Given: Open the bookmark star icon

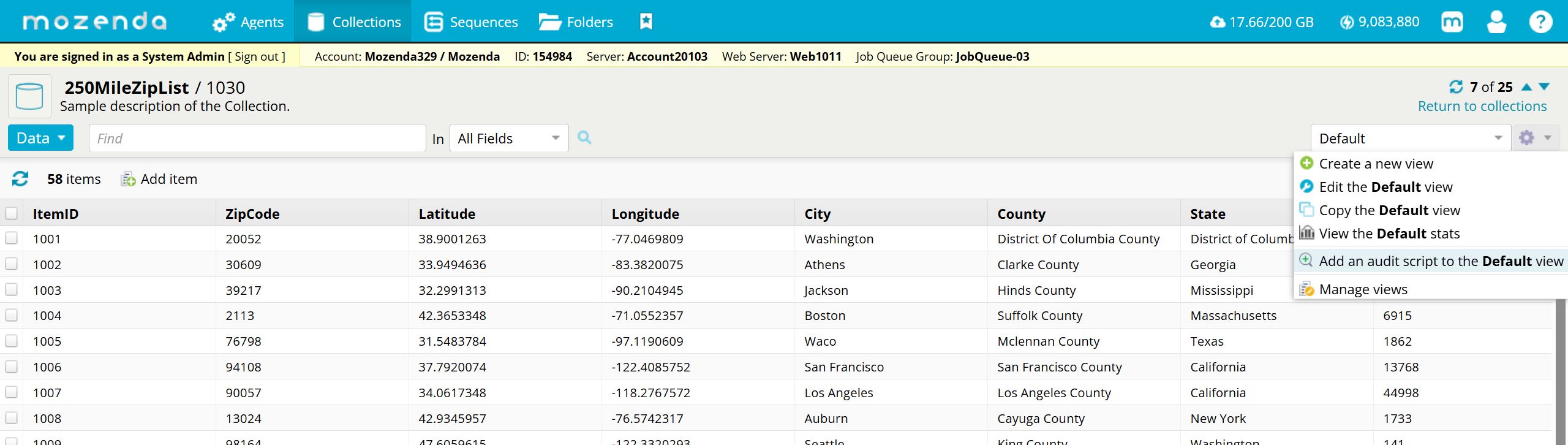Looking at the screenshot, I should [646, 21].
